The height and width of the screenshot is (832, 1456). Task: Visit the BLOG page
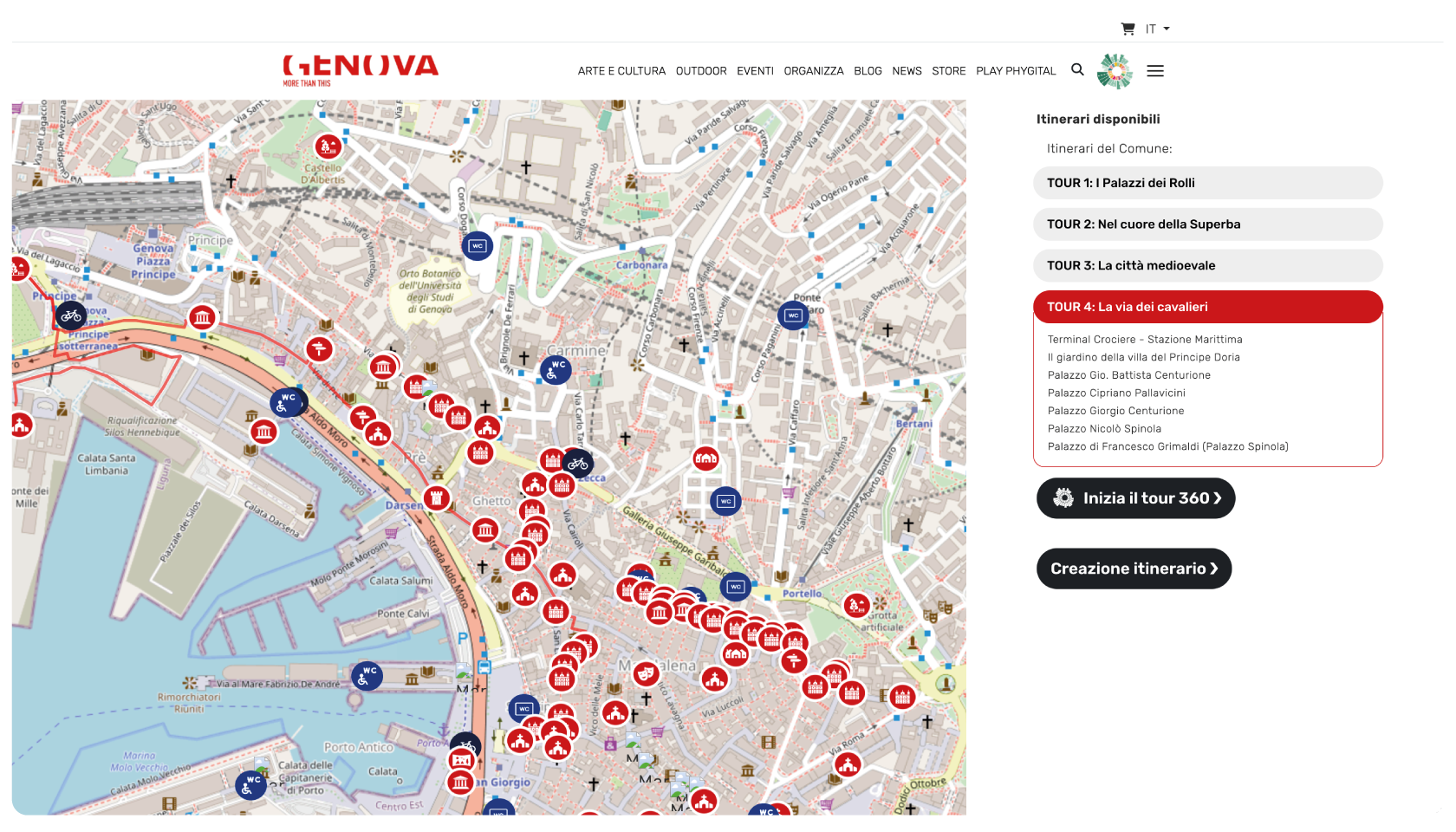[868, 71]
